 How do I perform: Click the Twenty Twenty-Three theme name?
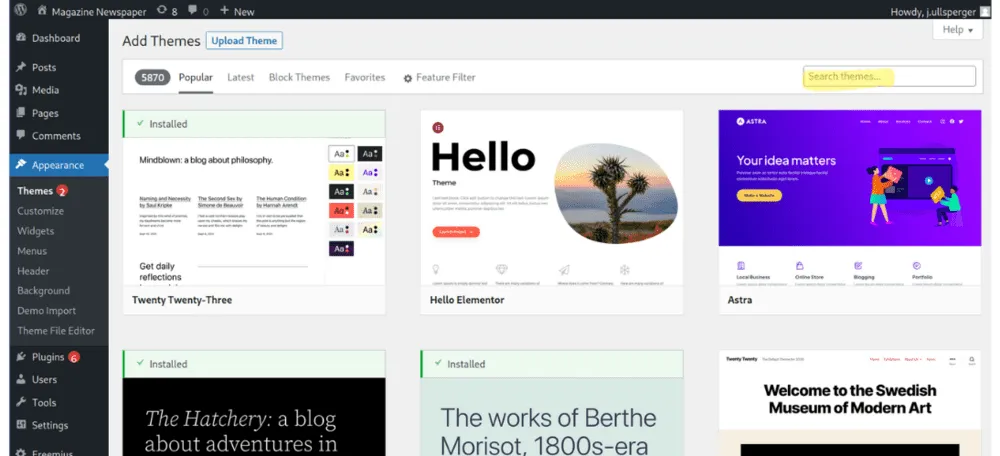(x=182, y=300)
